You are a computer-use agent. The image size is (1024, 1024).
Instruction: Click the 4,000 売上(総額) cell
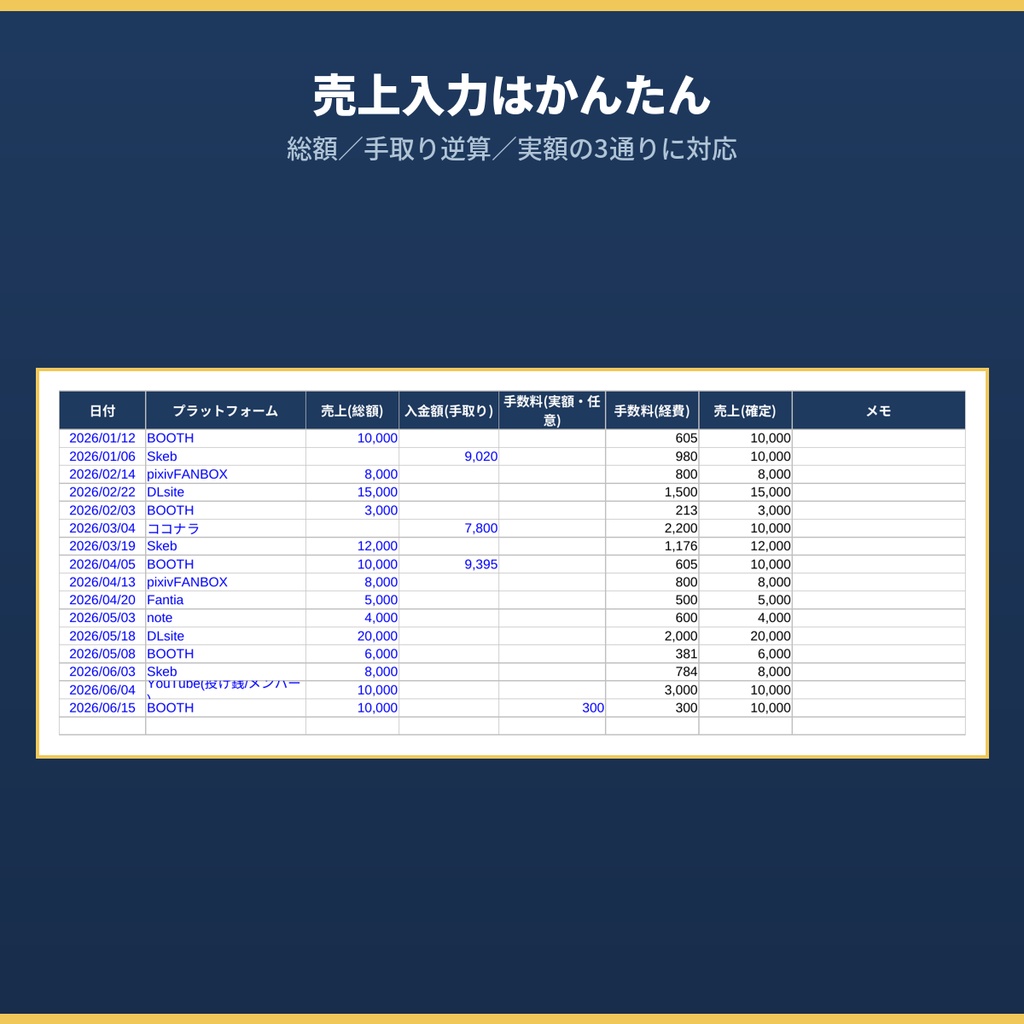pos(352,618)
